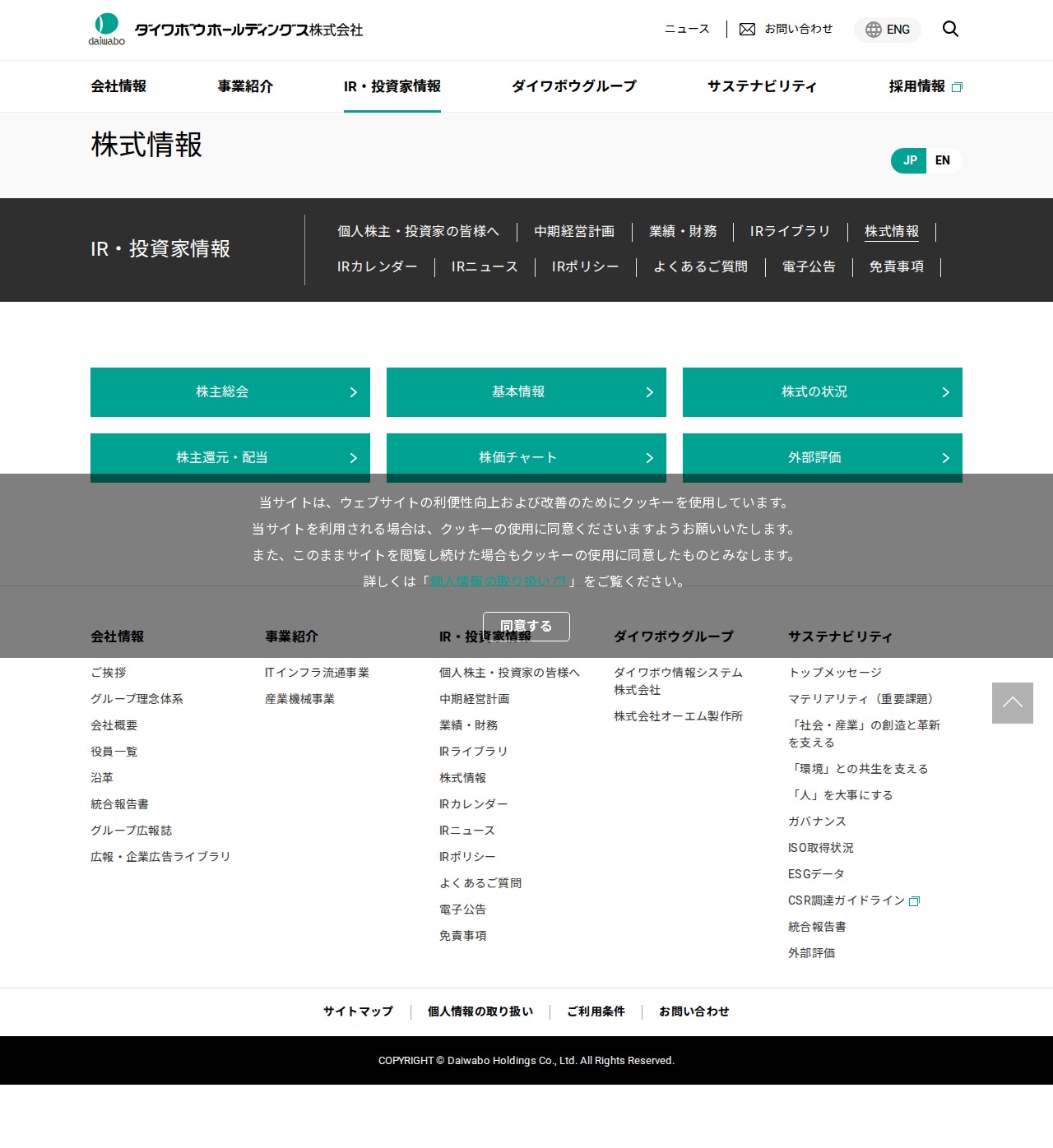Viewport: 1053px width, 1148px height.
Task: Open the 事業紹介 main menu
Action: click(x=245, y=86)
